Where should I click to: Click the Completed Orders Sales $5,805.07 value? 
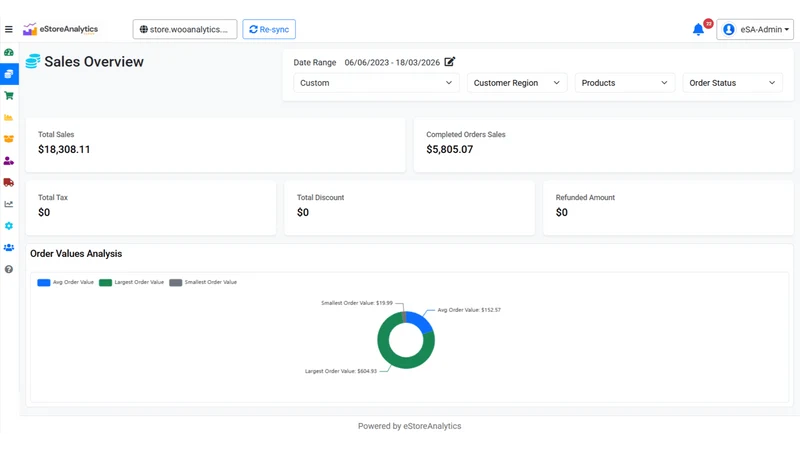tap(449, 149)
